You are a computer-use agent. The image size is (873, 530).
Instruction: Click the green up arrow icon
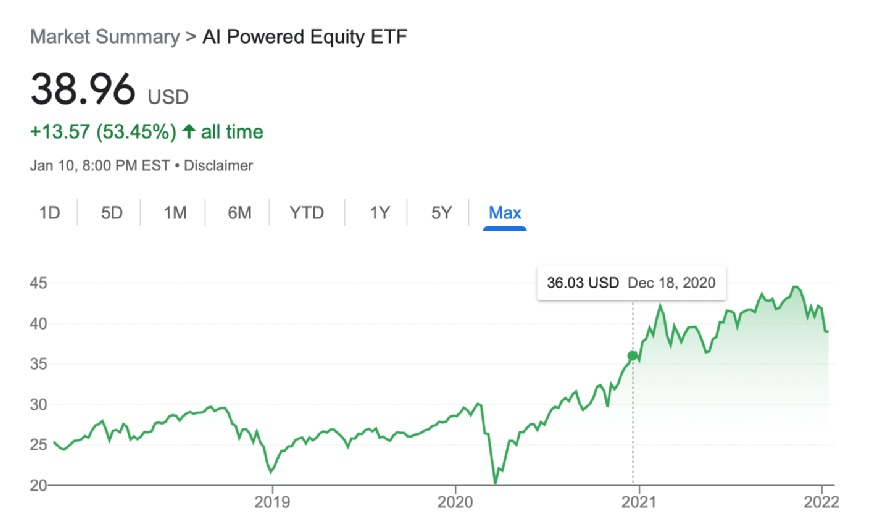click(189, 132)
